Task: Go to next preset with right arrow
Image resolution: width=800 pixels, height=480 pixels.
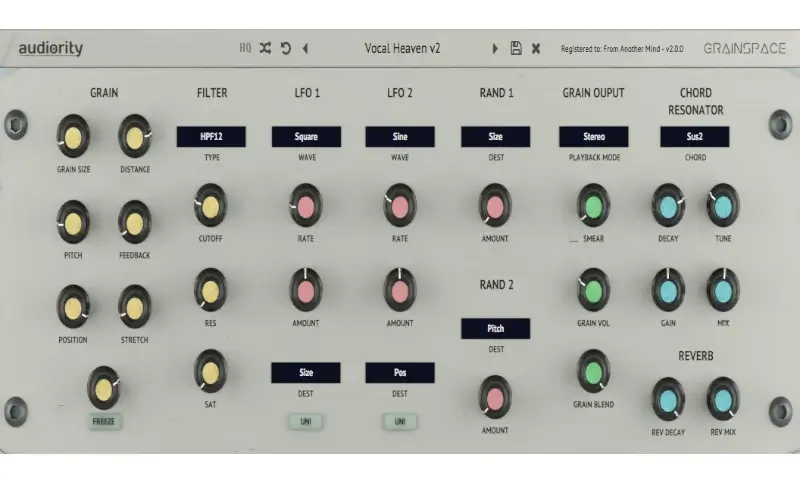Action: (494, 48)
